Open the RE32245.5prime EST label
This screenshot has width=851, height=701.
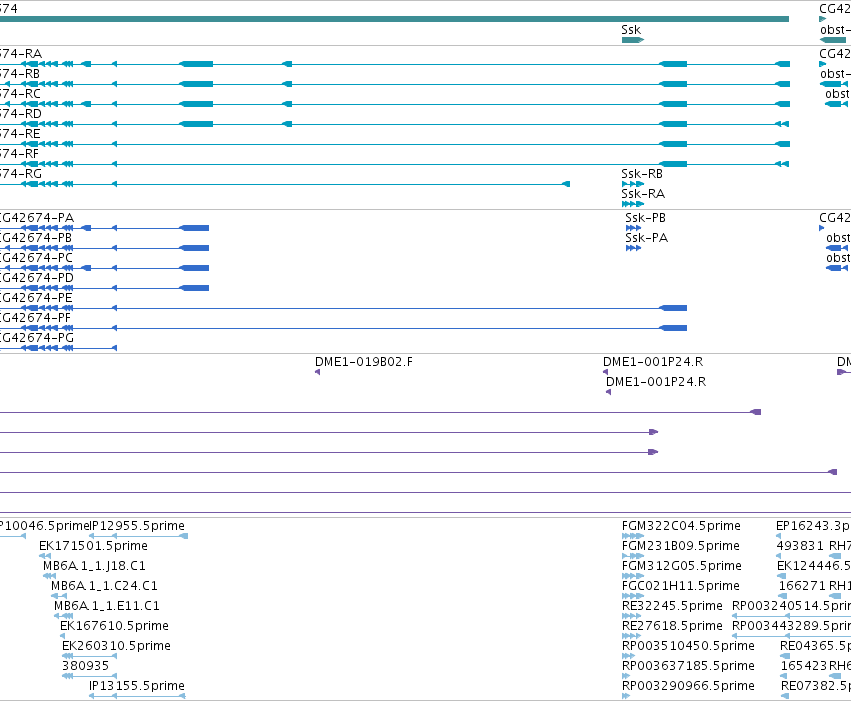click(x=672, y=606)
